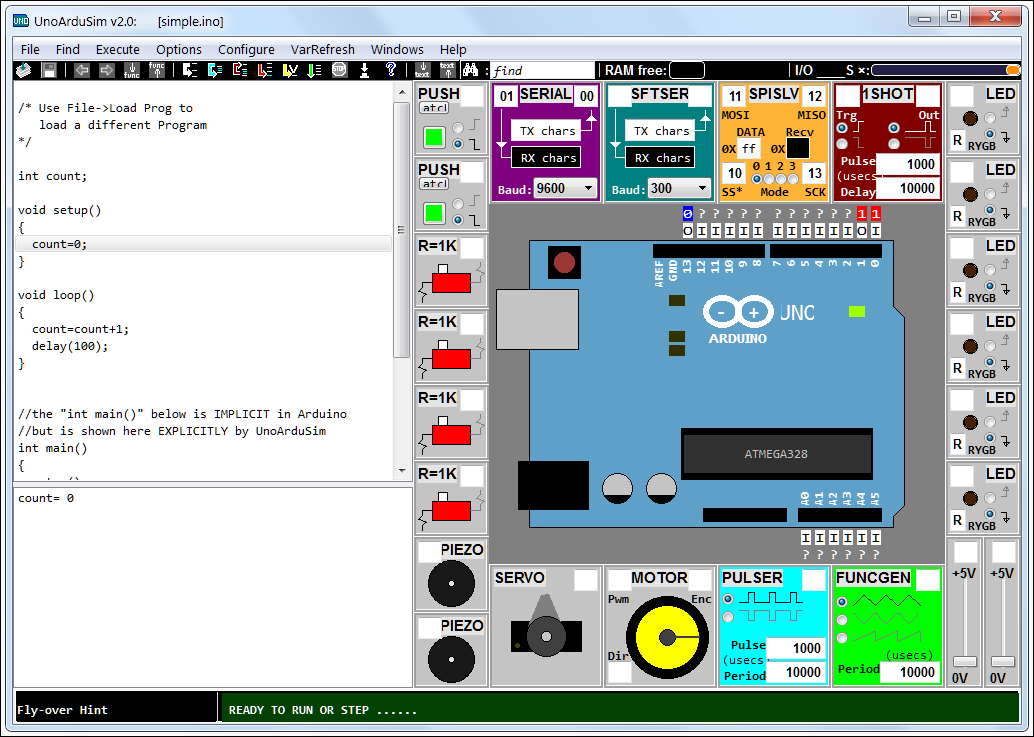Open the Configure menu

[246, 49]
